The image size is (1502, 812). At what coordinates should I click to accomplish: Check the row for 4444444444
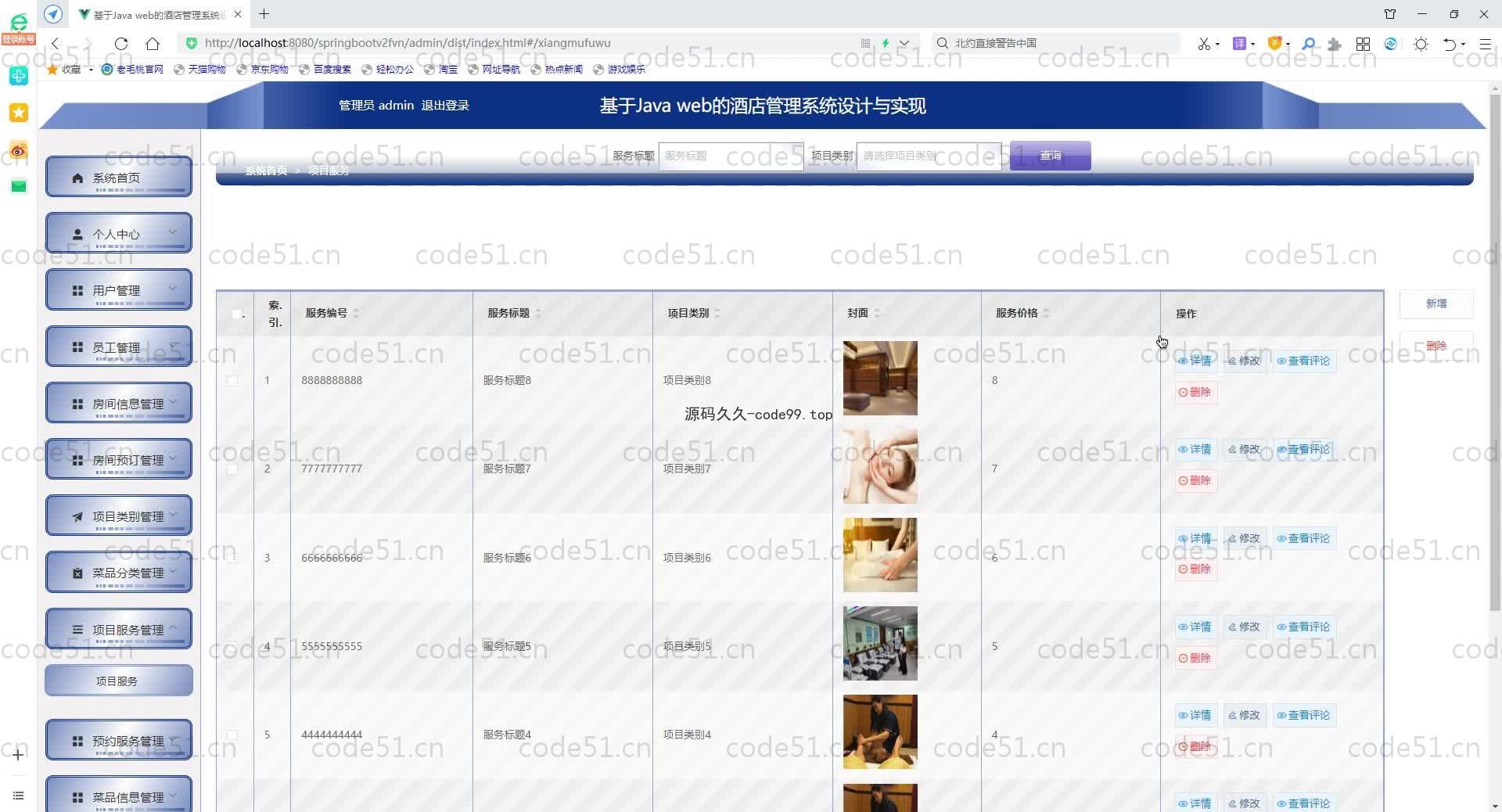click(232, 735)
